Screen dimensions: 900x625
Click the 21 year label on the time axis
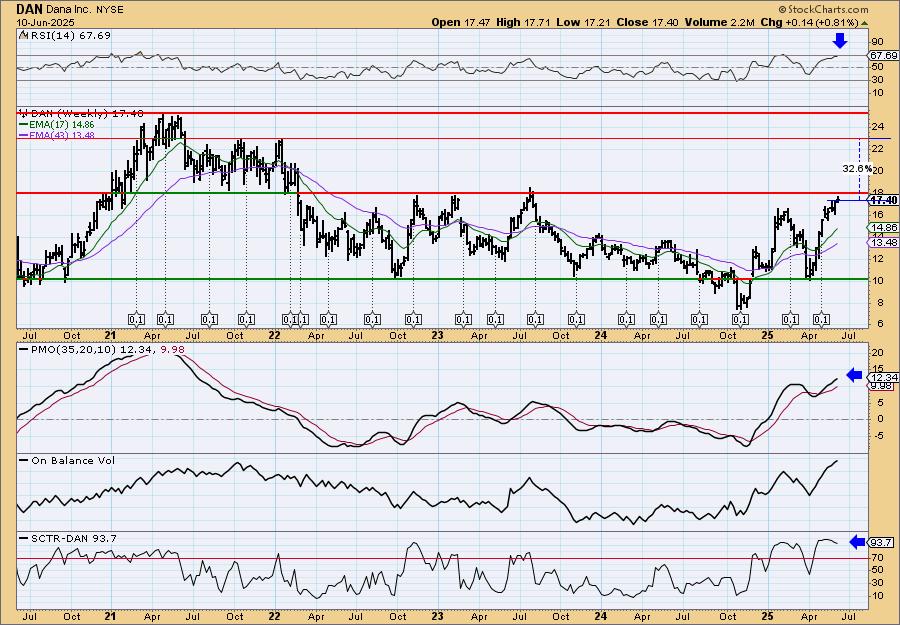click(111, 335)
